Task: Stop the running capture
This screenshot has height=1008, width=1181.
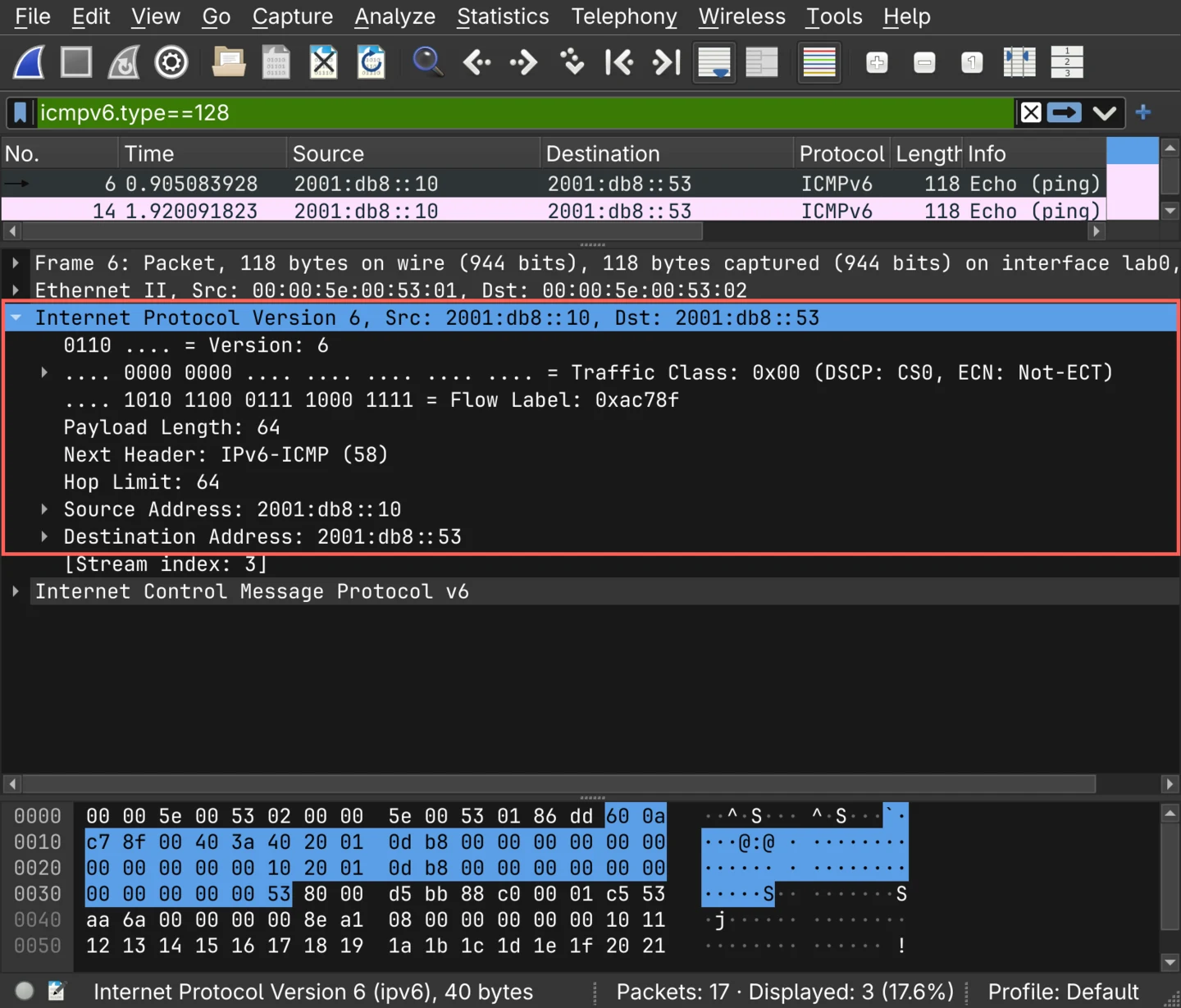Action: tap(76, 62)
